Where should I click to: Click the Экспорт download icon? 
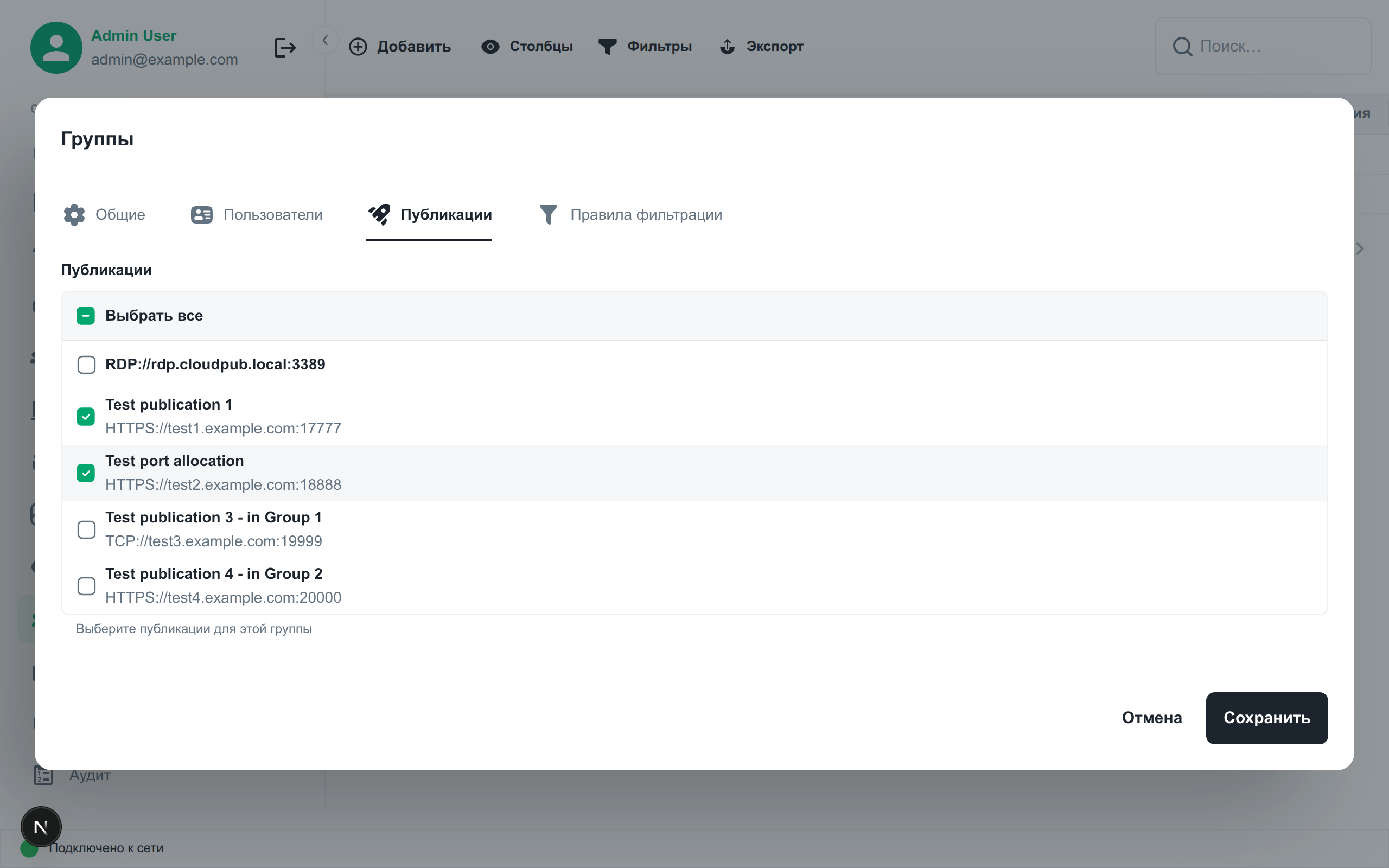click(727, 47)
